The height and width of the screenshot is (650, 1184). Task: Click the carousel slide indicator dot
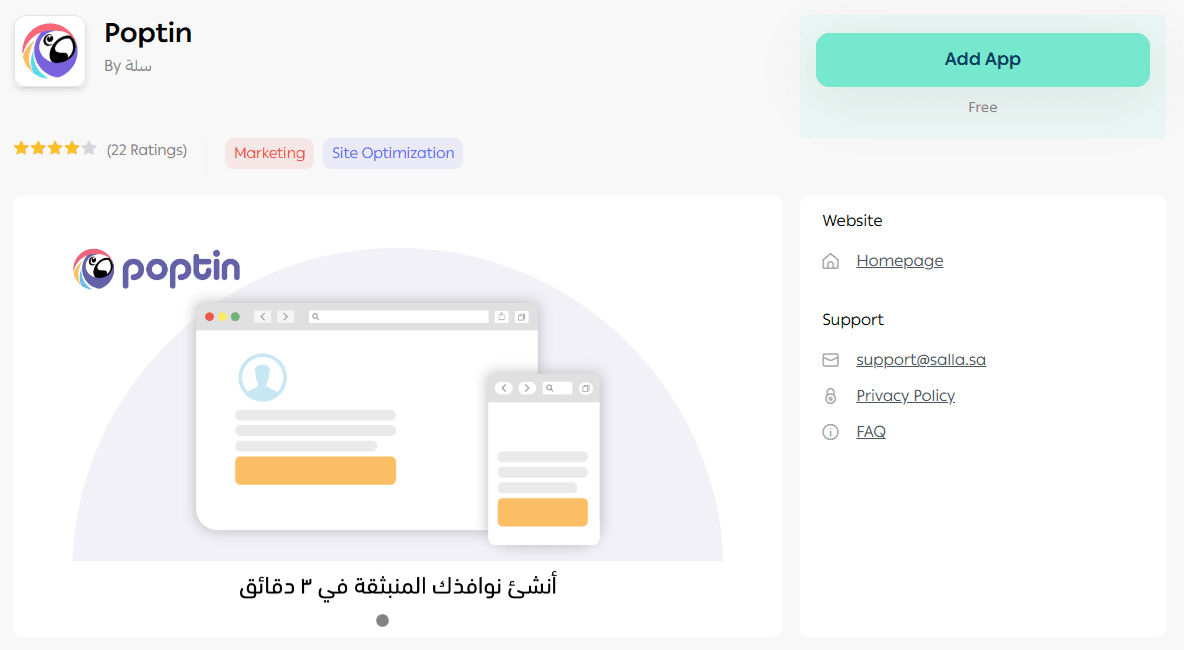coord(382,620)
